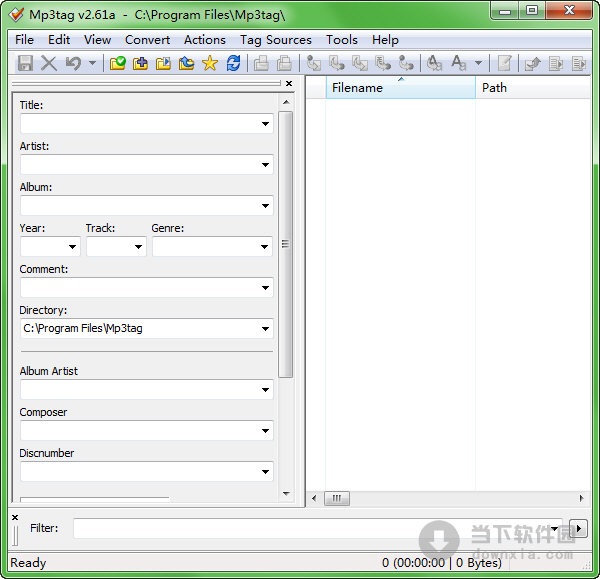Open the Tag Sources menu

(x=276, y=40)
